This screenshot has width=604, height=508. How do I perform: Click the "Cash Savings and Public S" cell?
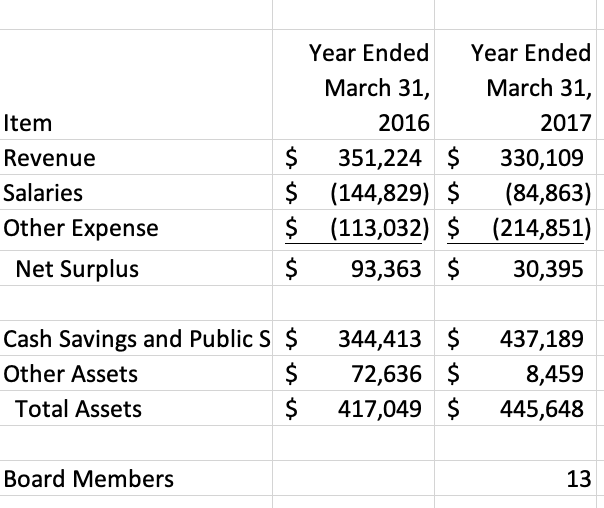click(x=140, y=340)
